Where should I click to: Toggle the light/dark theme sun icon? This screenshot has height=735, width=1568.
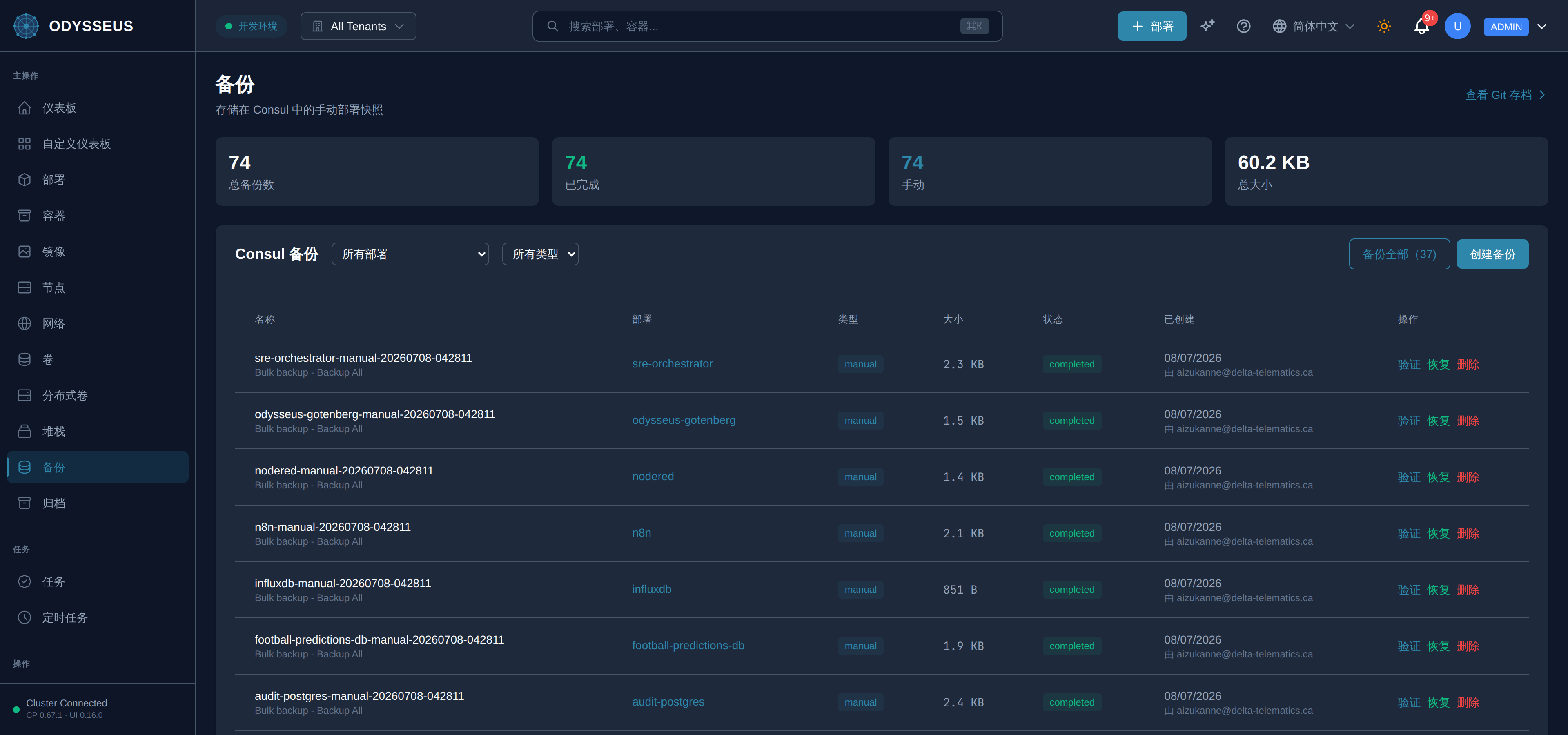[1384, 26]
